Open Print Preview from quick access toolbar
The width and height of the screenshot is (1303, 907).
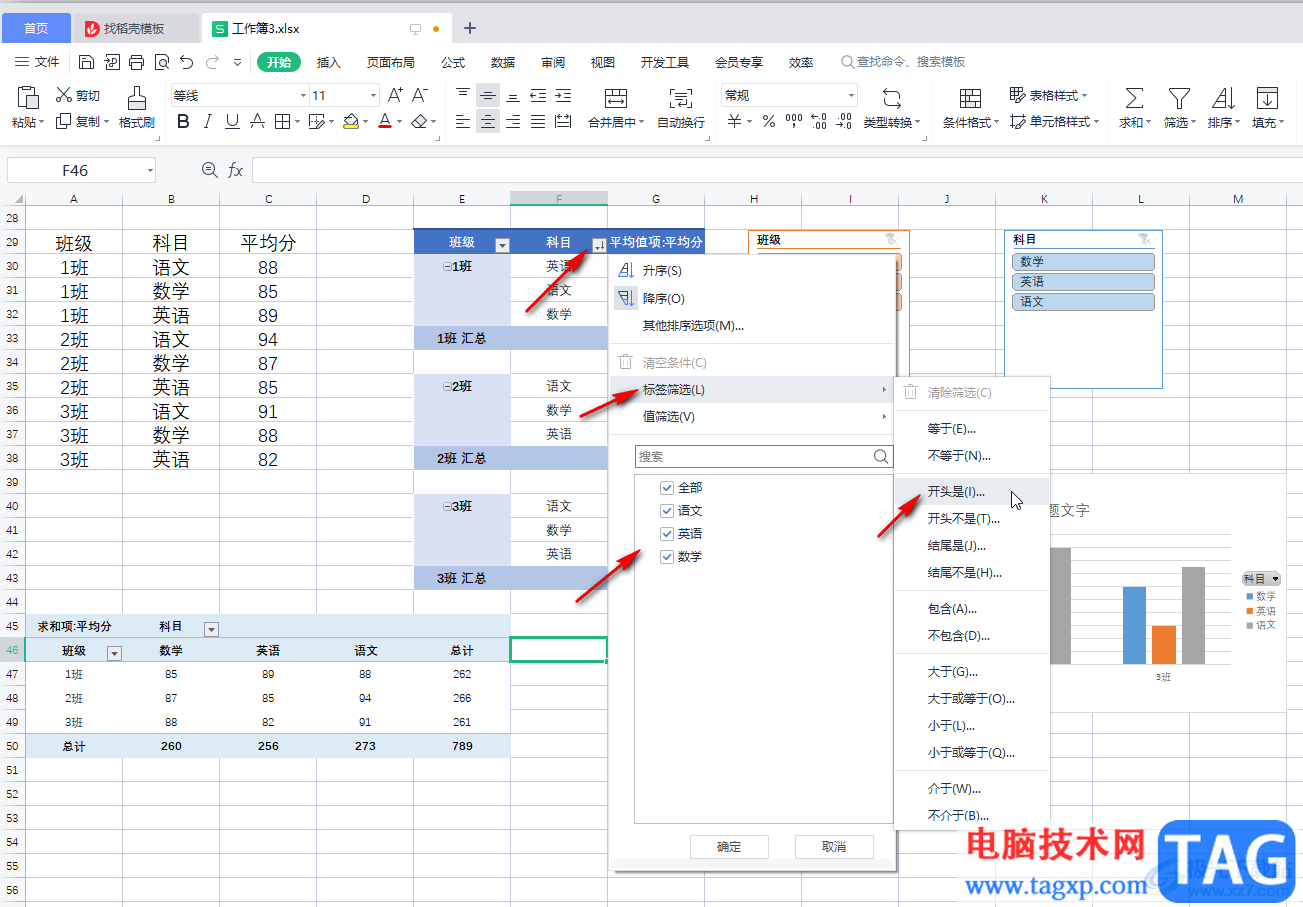click(161, 62)
